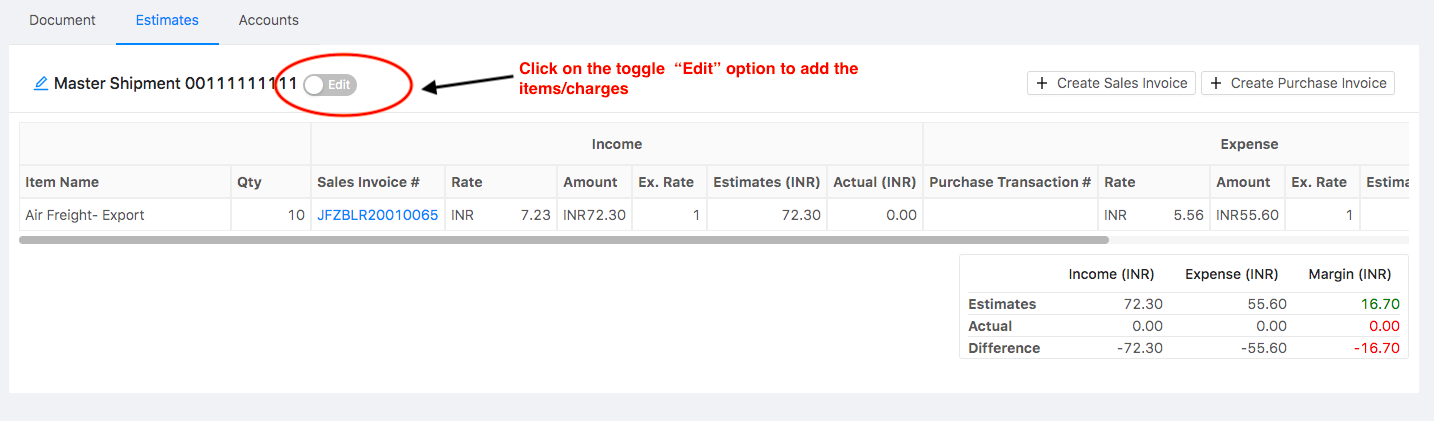Click the plus icon in Create Purchase Invoice
Screen dimensions: 1434x421
click(1216, 83)
